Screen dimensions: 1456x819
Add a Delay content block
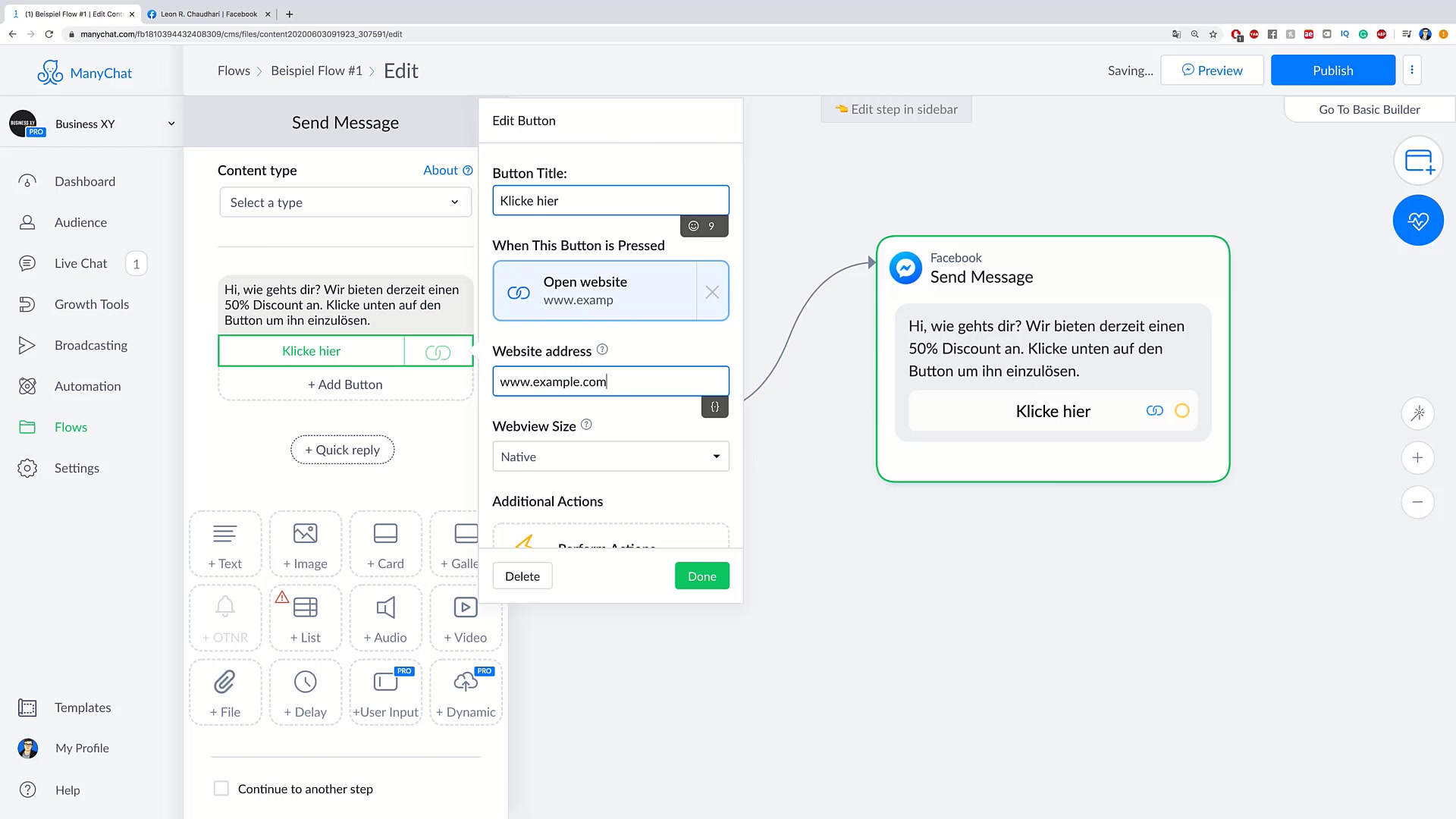point(305,693)
